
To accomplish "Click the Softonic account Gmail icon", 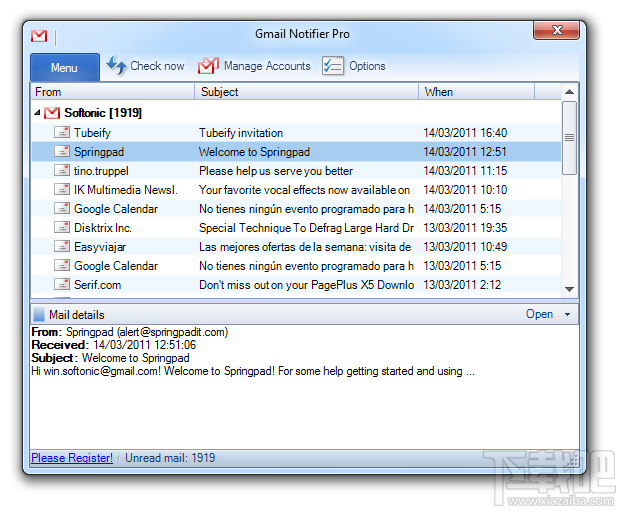I will pyautogui.click(x=52, y=113).
